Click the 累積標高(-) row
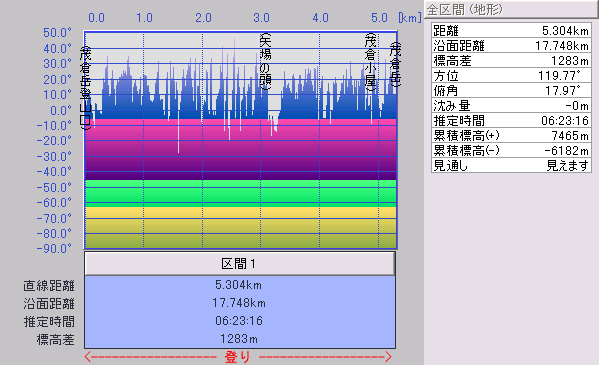 (511, 150)
